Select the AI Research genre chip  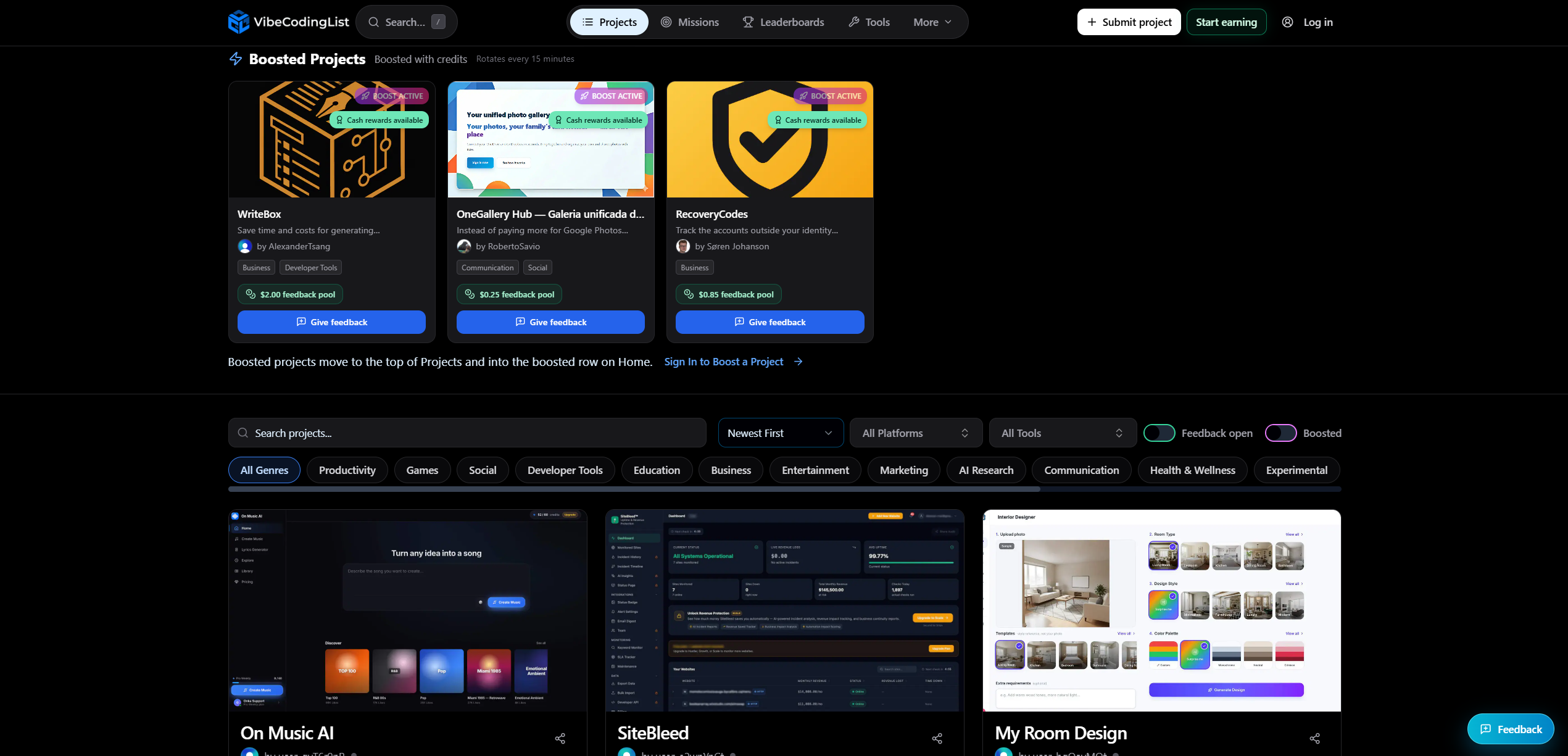coord(986,470)
